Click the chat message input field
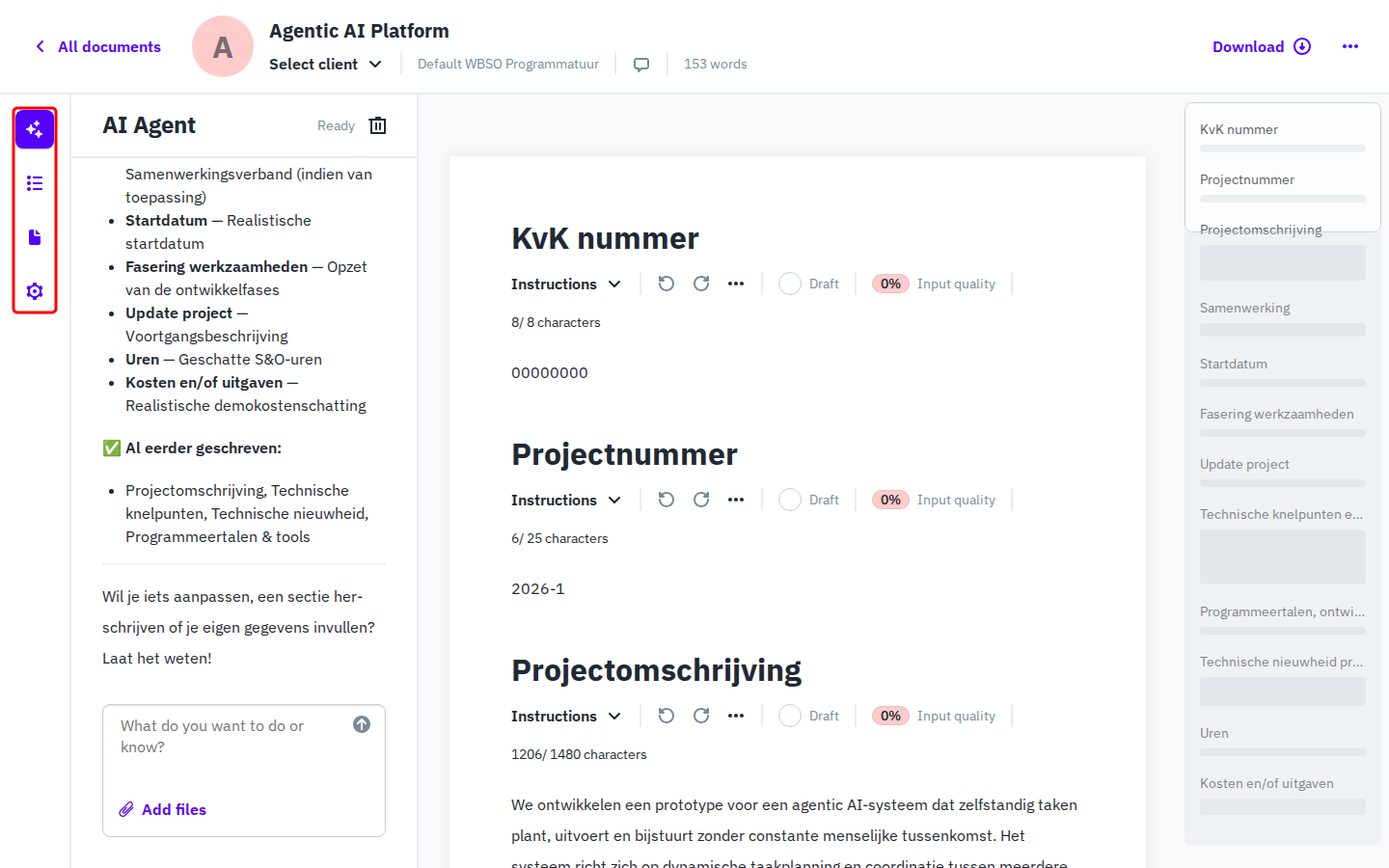Screen dimensions: 1389x868 (x=228, y=737)
